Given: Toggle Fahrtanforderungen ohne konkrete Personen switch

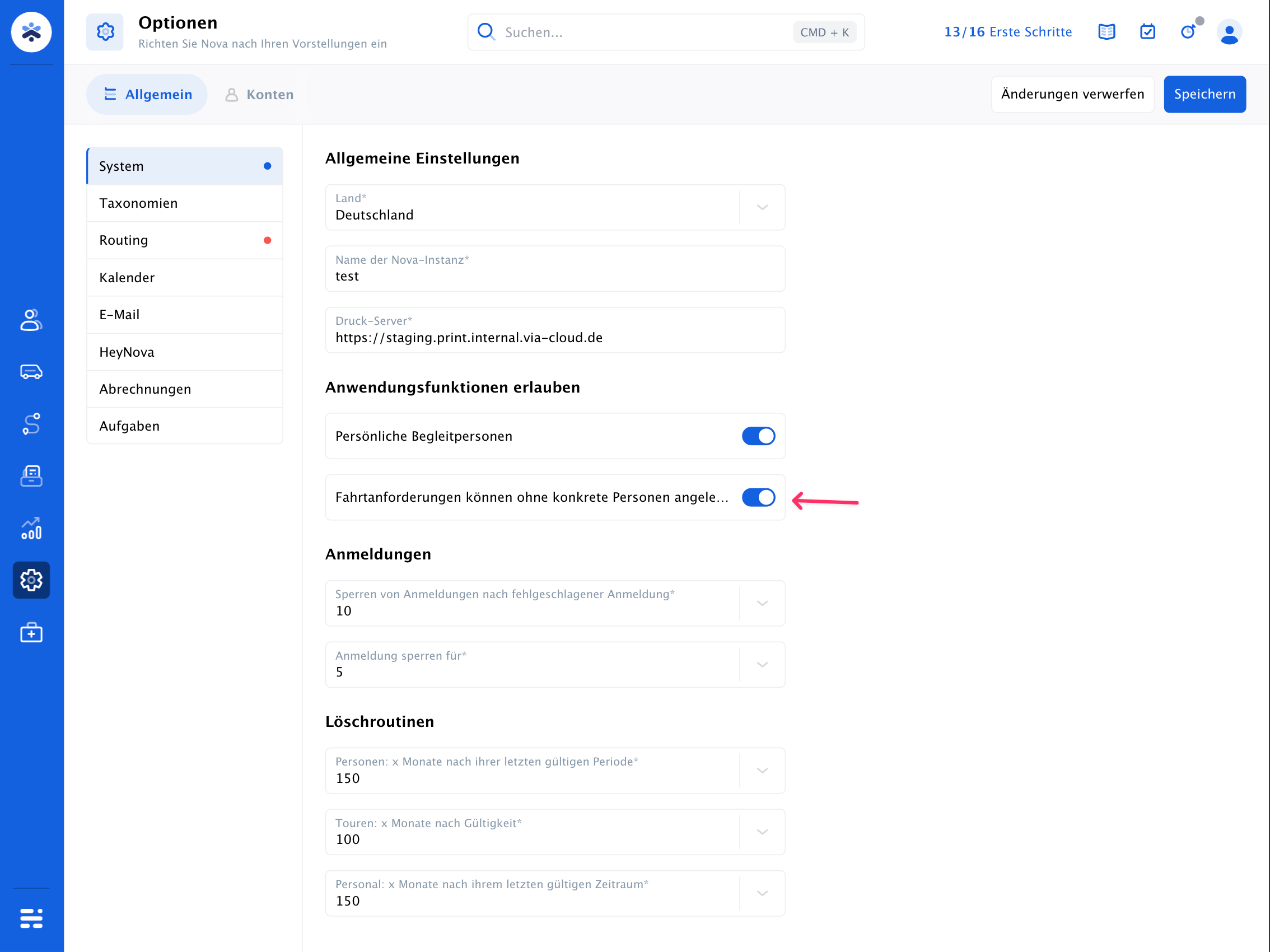Looking at the screenshot, I should [x=758, y=497].
